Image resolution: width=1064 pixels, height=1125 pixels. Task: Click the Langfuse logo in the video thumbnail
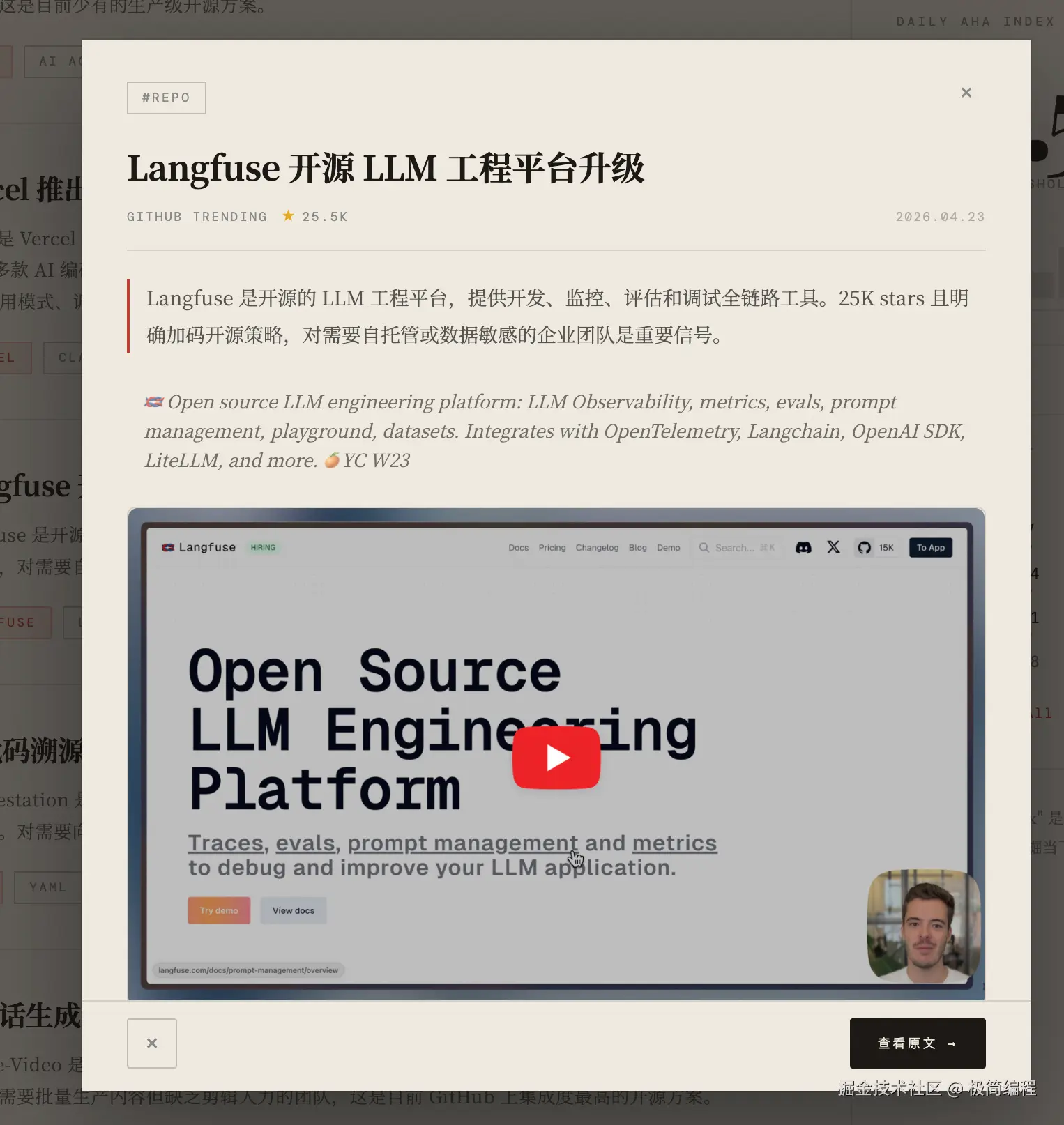(x=199, y=547)
